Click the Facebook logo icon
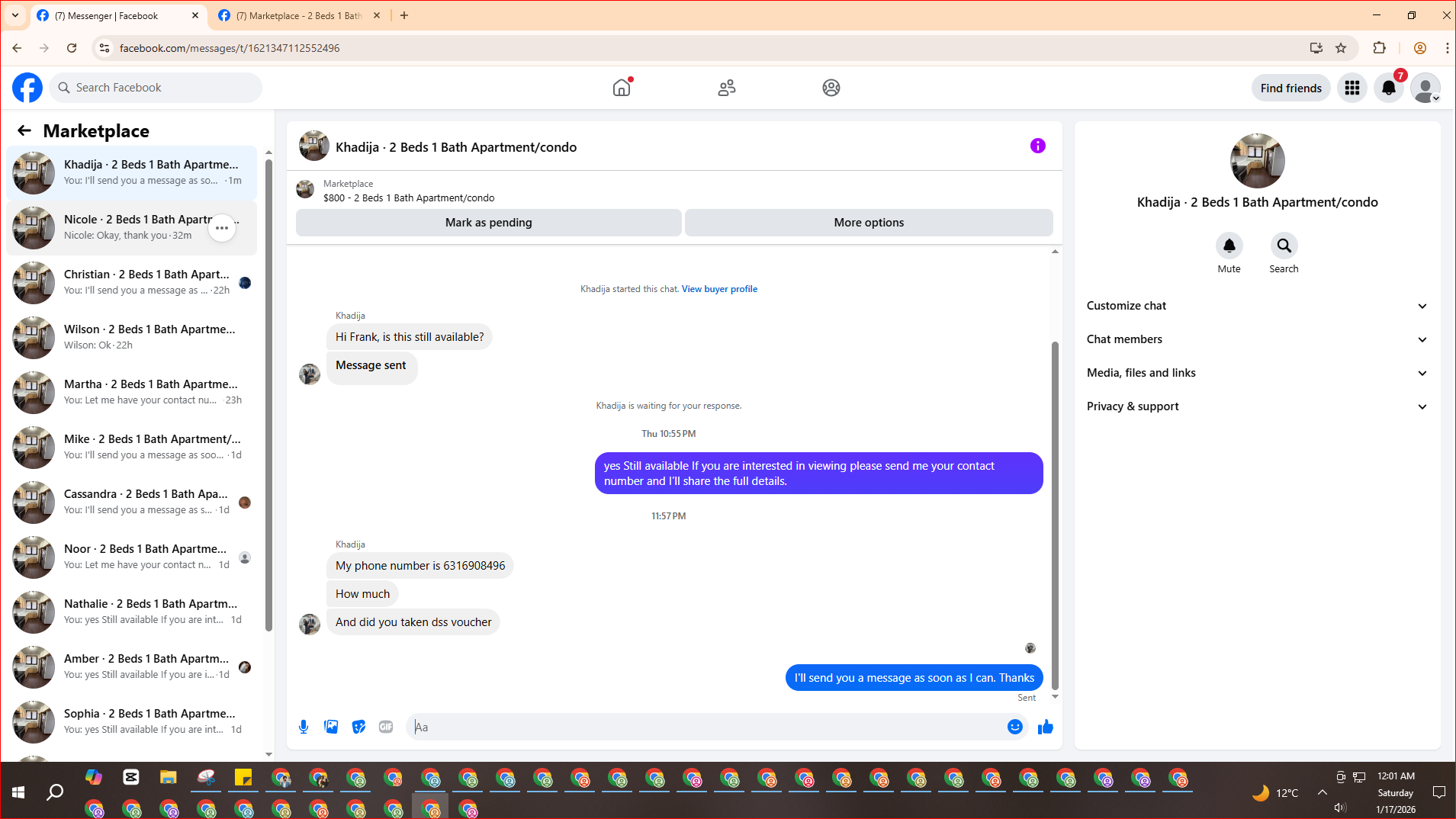The width and height of the screenshot is (1456, 819). point(27,88)
